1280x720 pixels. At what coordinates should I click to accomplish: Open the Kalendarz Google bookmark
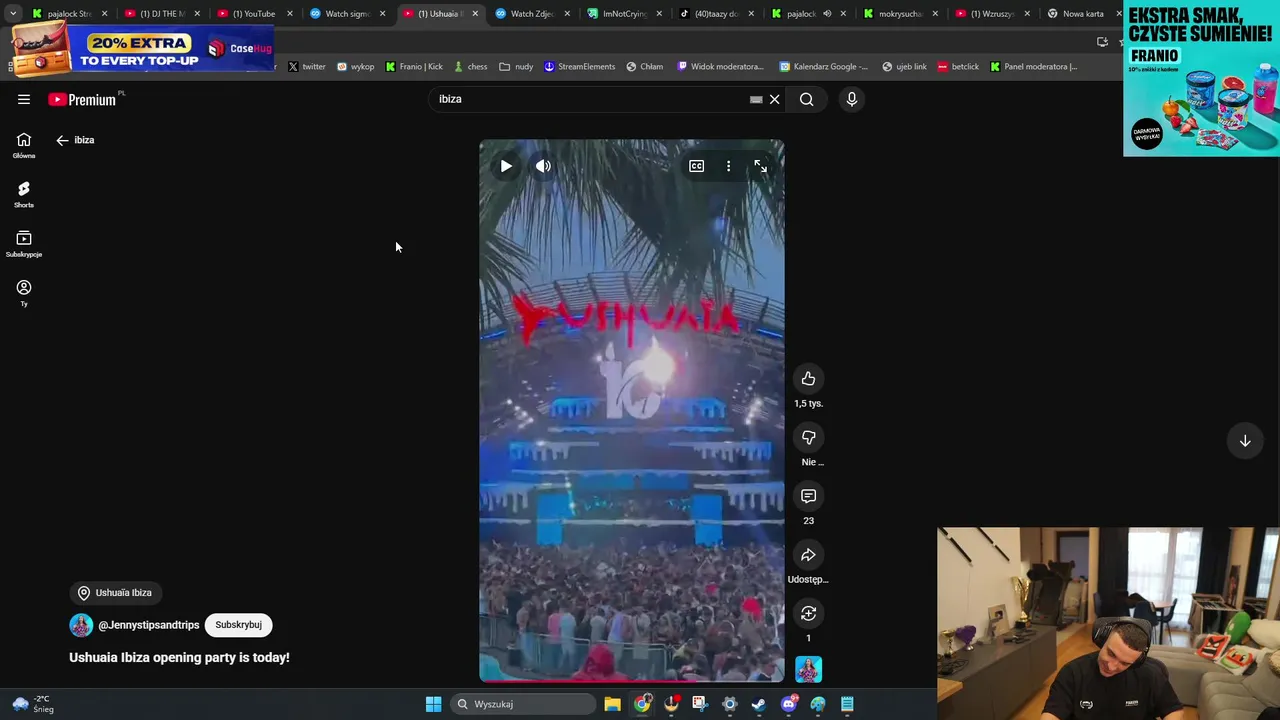(x=822, y=67)
